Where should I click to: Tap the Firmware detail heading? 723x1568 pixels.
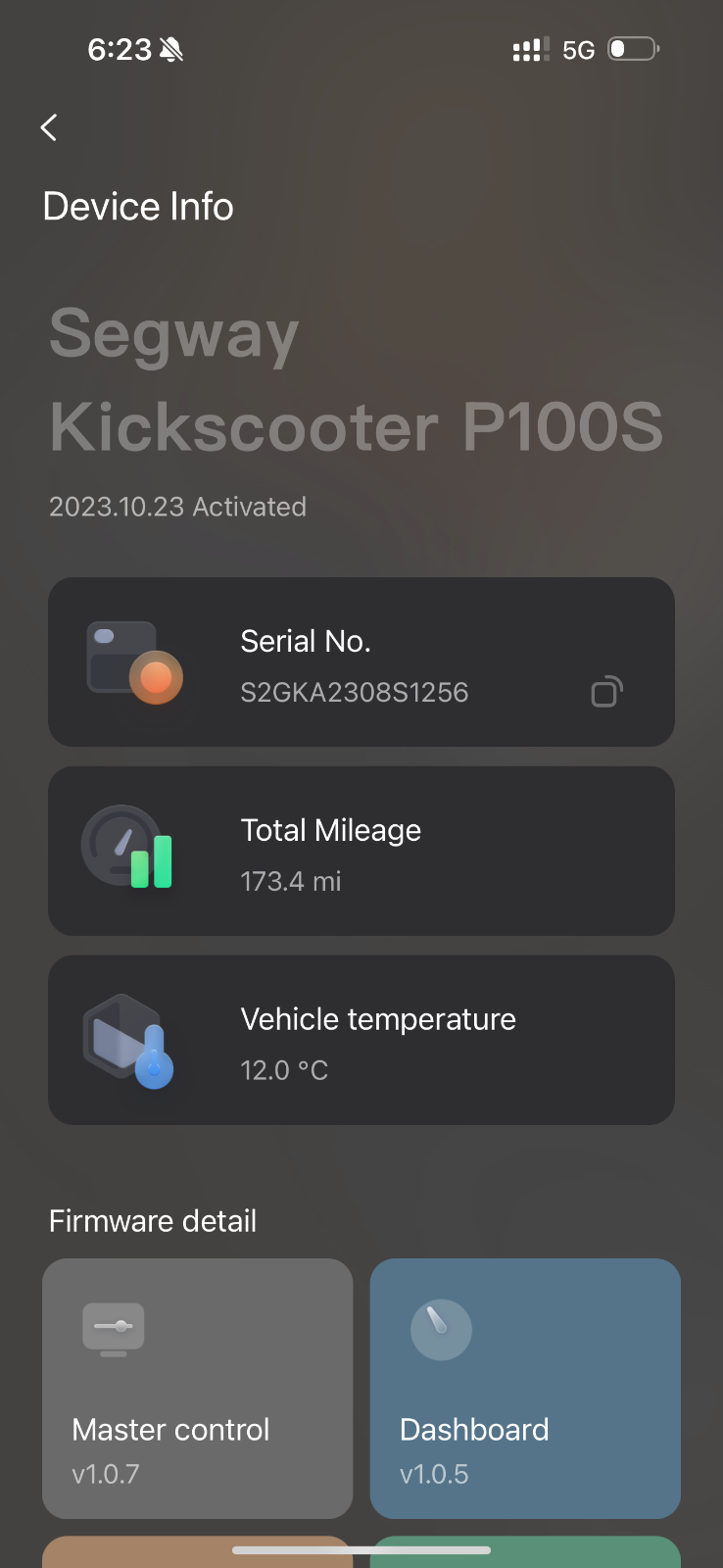tap(153, 1221)
